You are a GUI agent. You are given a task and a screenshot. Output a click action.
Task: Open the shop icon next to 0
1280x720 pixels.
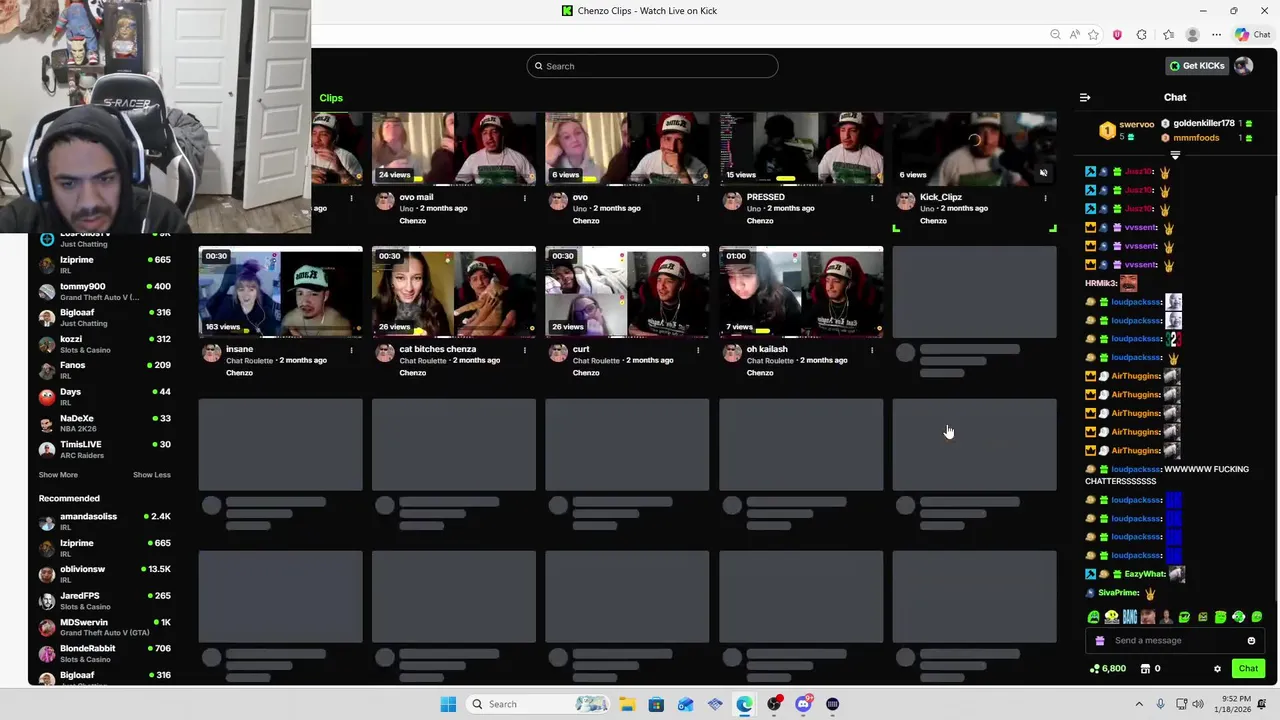coord(1145,669)
